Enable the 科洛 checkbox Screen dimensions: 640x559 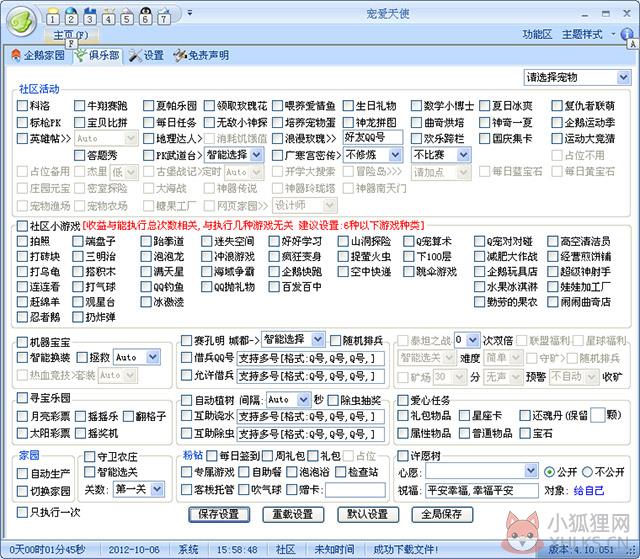[22, 106]
